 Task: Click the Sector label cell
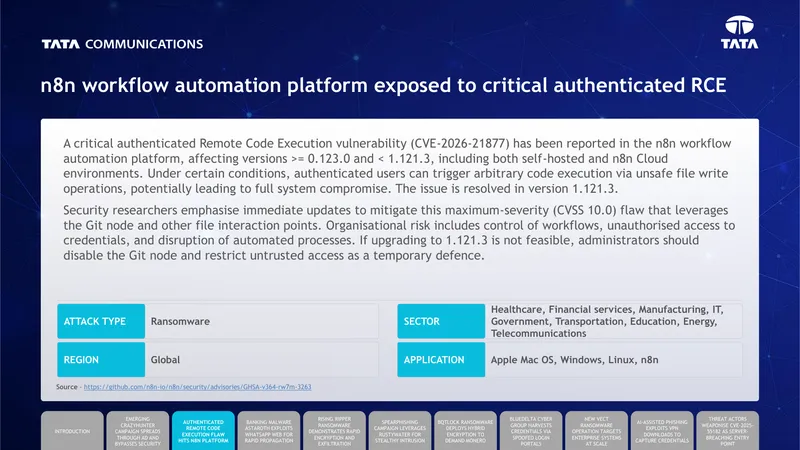tap(441, 321)
